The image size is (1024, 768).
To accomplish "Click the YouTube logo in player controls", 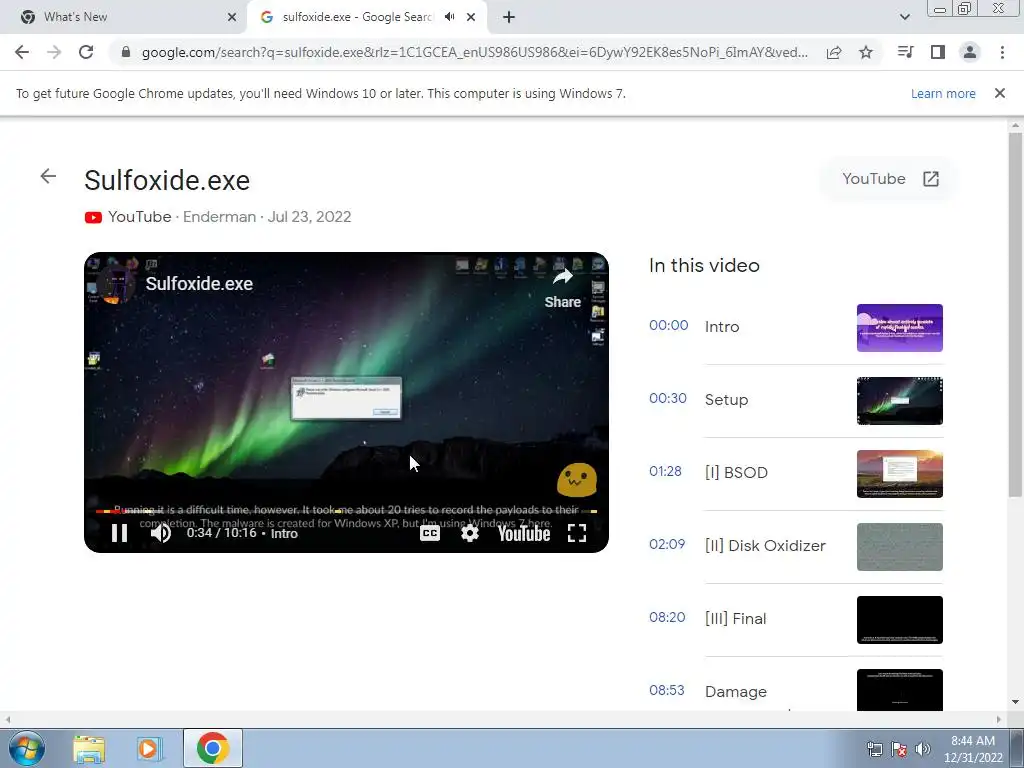I will (524, 534).
